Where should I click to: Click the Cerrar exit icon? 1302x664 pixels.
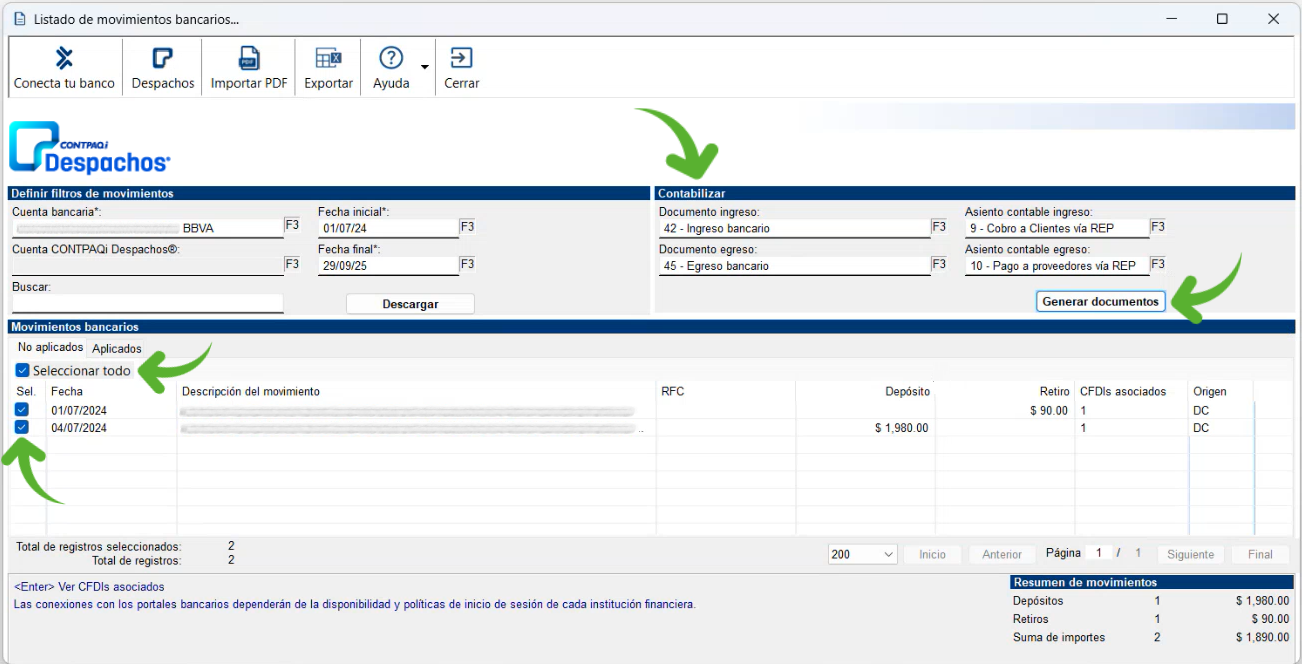click(462, 58)
